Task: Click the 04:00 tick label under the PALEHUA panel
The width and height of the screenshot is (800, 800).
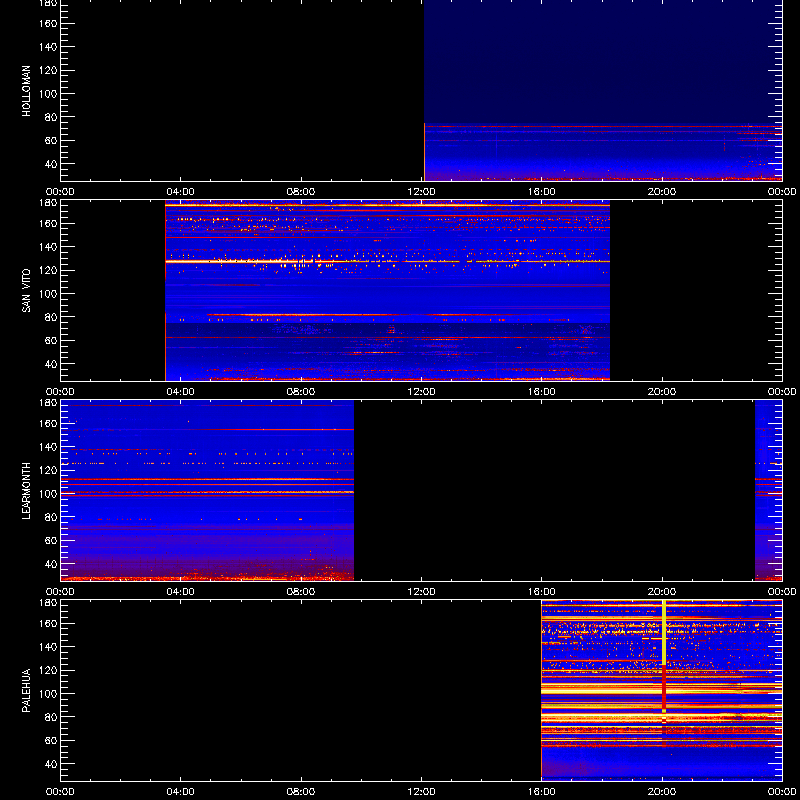Action: [x=181, y=792]
